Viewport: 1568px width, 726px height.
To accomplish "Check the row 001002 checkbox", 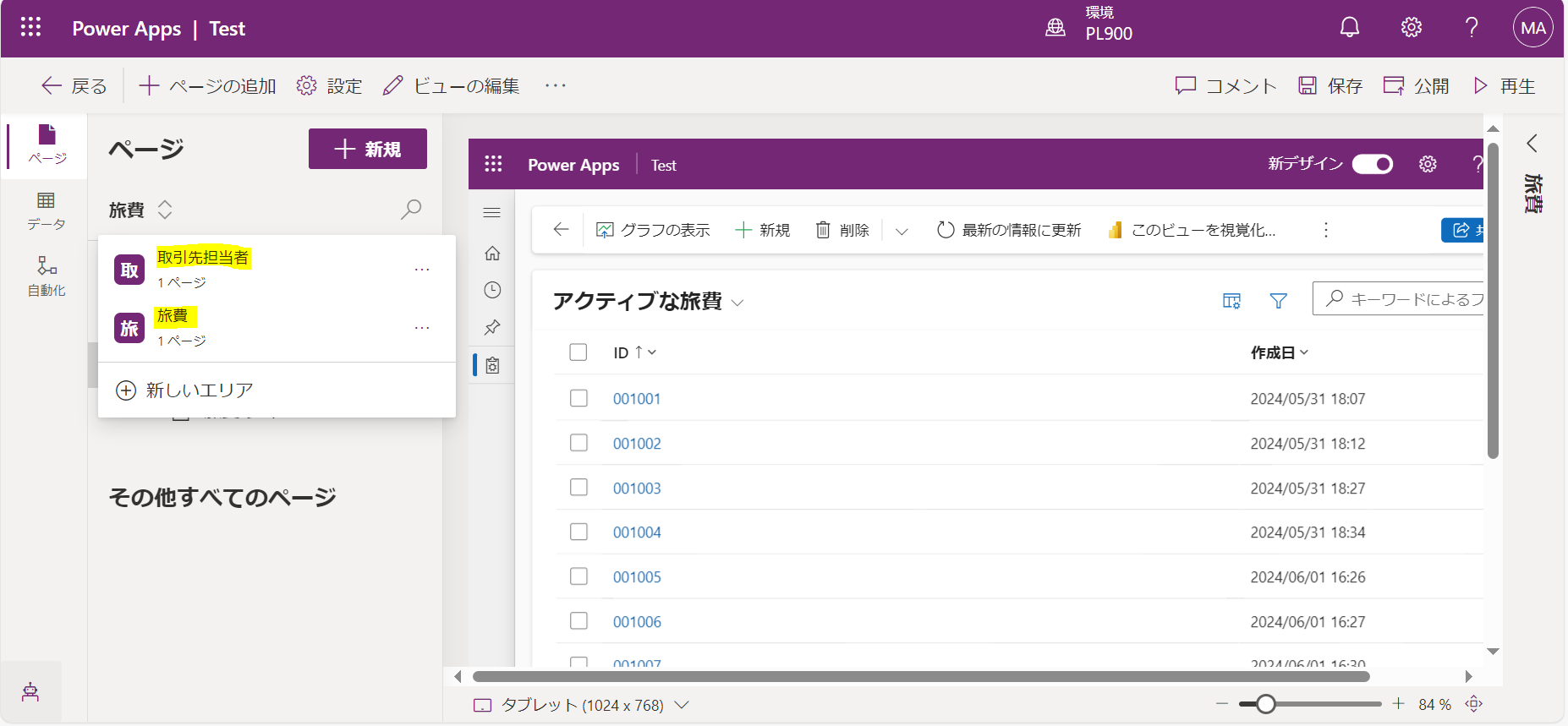I will pos(578,443).
